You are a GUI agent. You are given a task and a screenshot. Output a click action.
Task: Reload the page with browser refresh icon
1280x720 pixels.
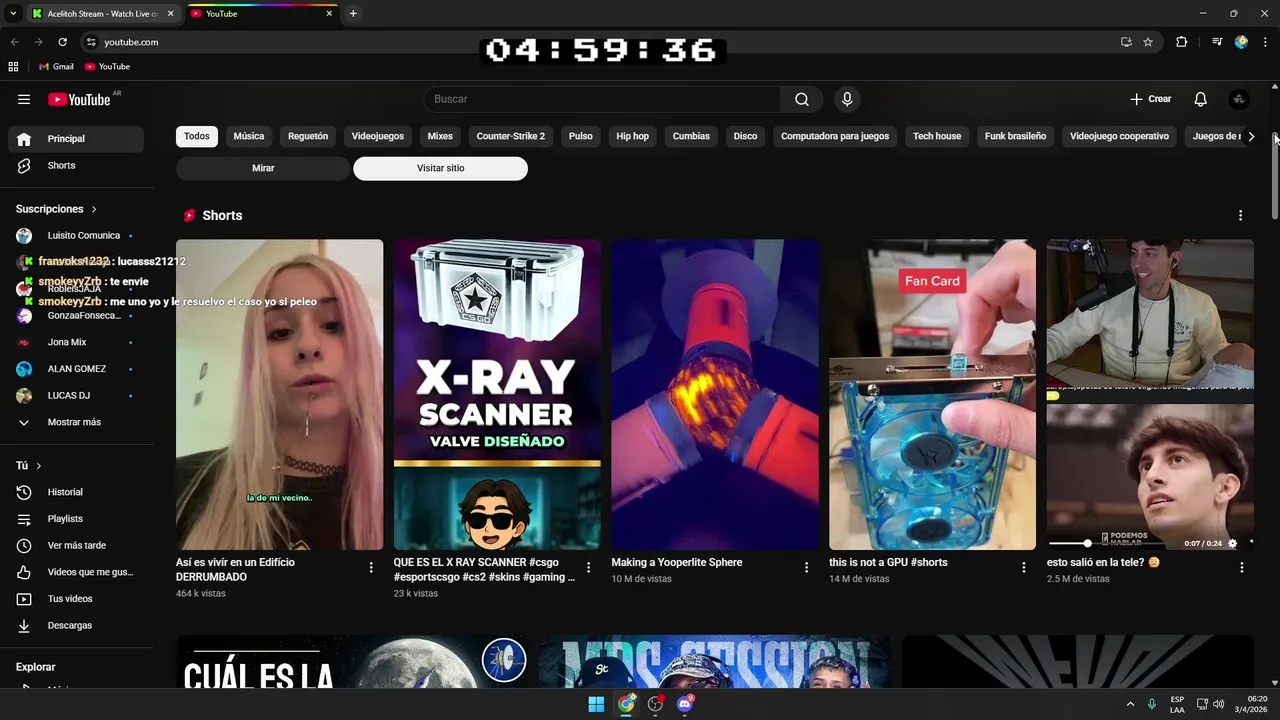click(62, 42)
